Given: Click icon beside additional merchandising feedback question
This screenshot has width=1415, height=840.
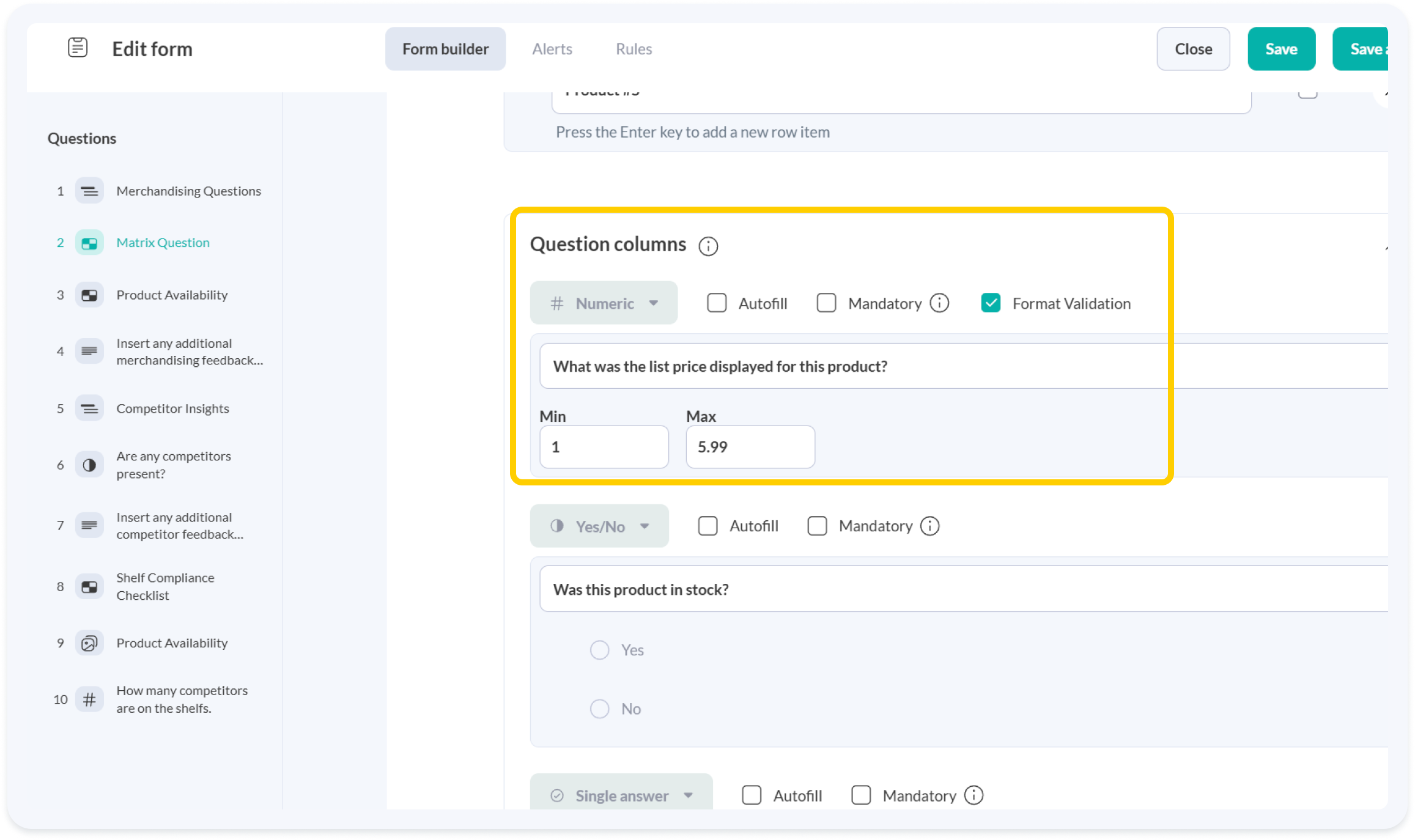Looking at the screenshot, I should [89, 351].
